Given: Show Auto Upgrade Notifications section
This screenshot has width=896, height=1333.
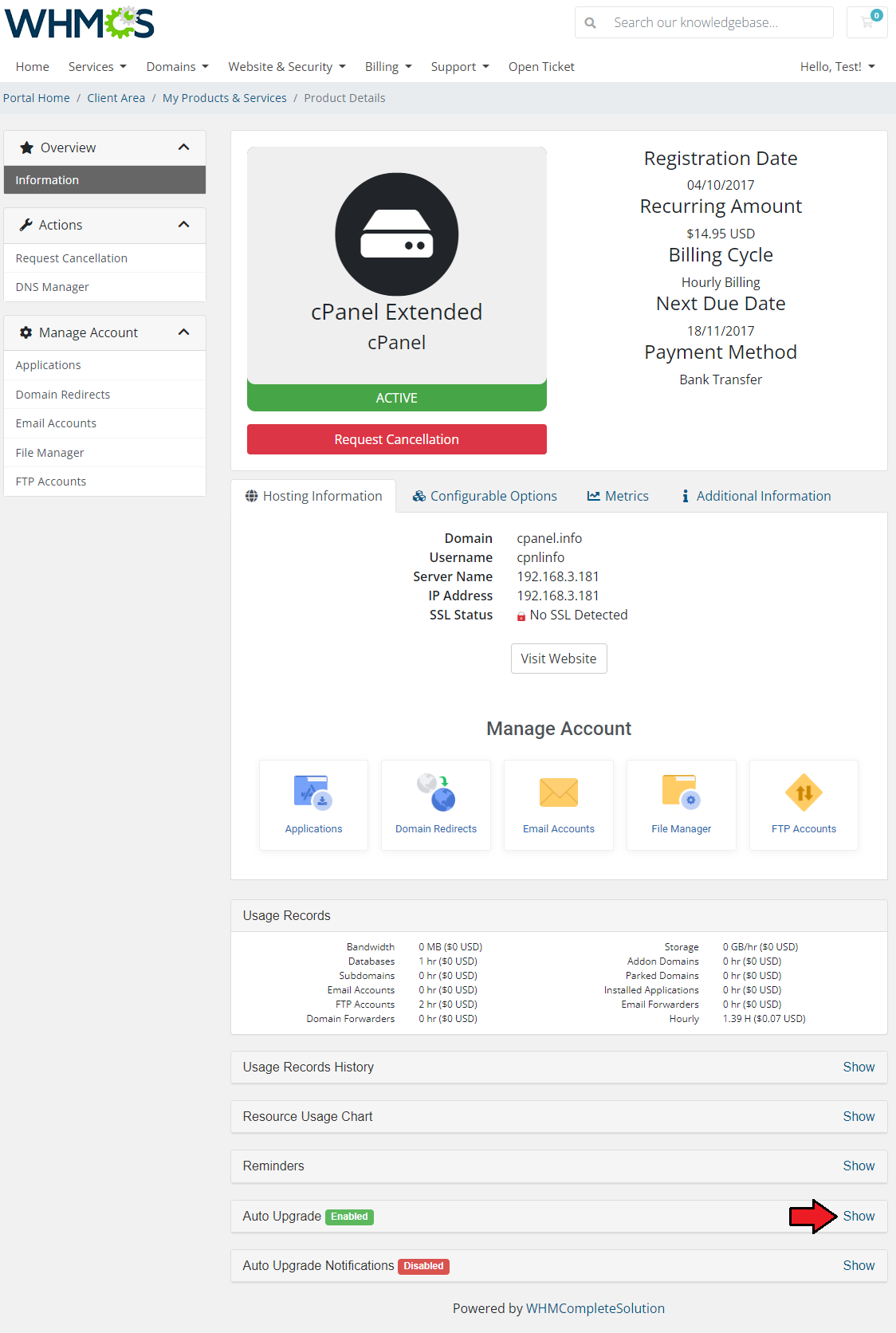Looking at the screenshot, I should tap(859, 1266).
